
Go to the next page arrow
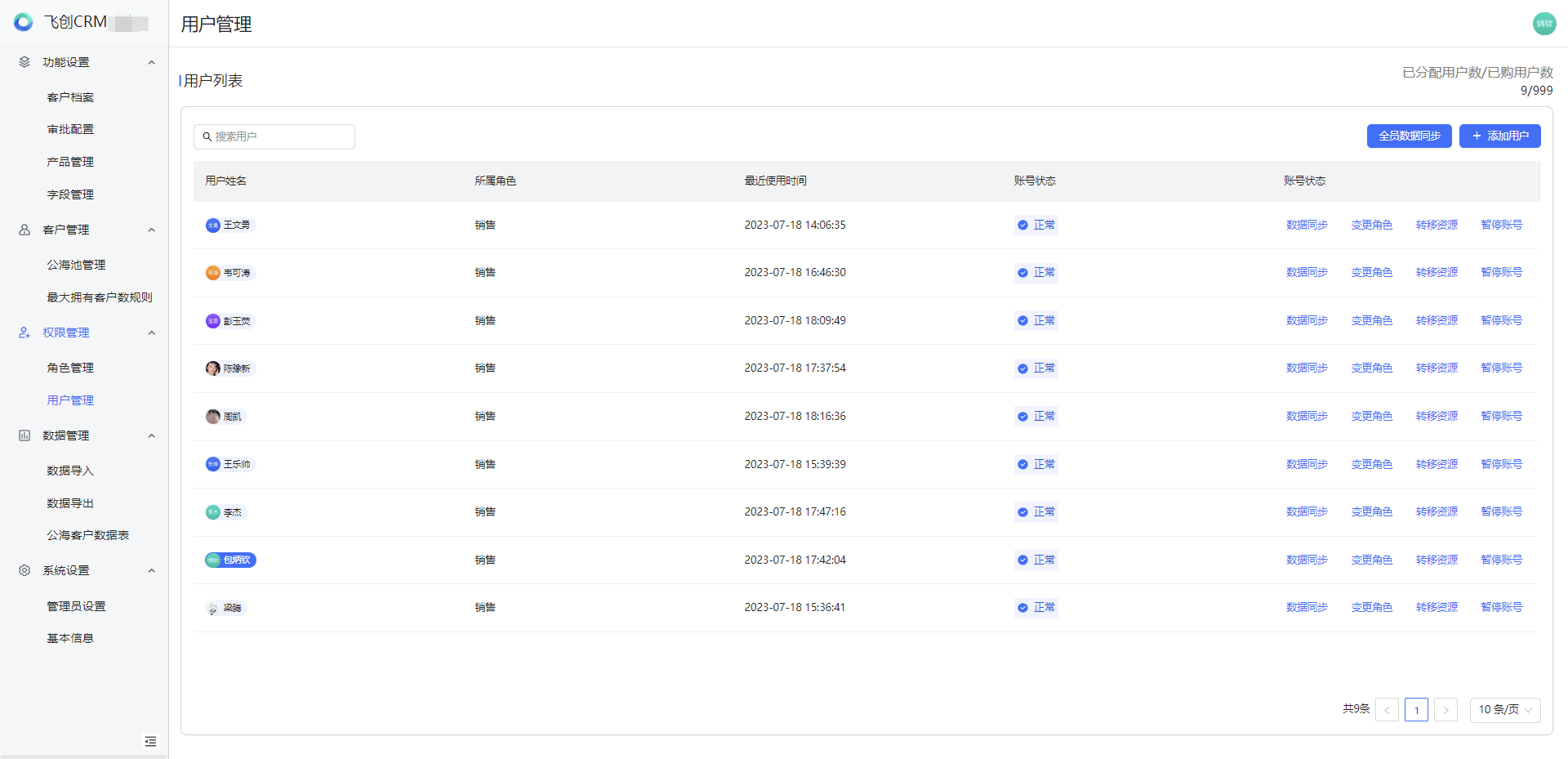tap(1445, 709)
